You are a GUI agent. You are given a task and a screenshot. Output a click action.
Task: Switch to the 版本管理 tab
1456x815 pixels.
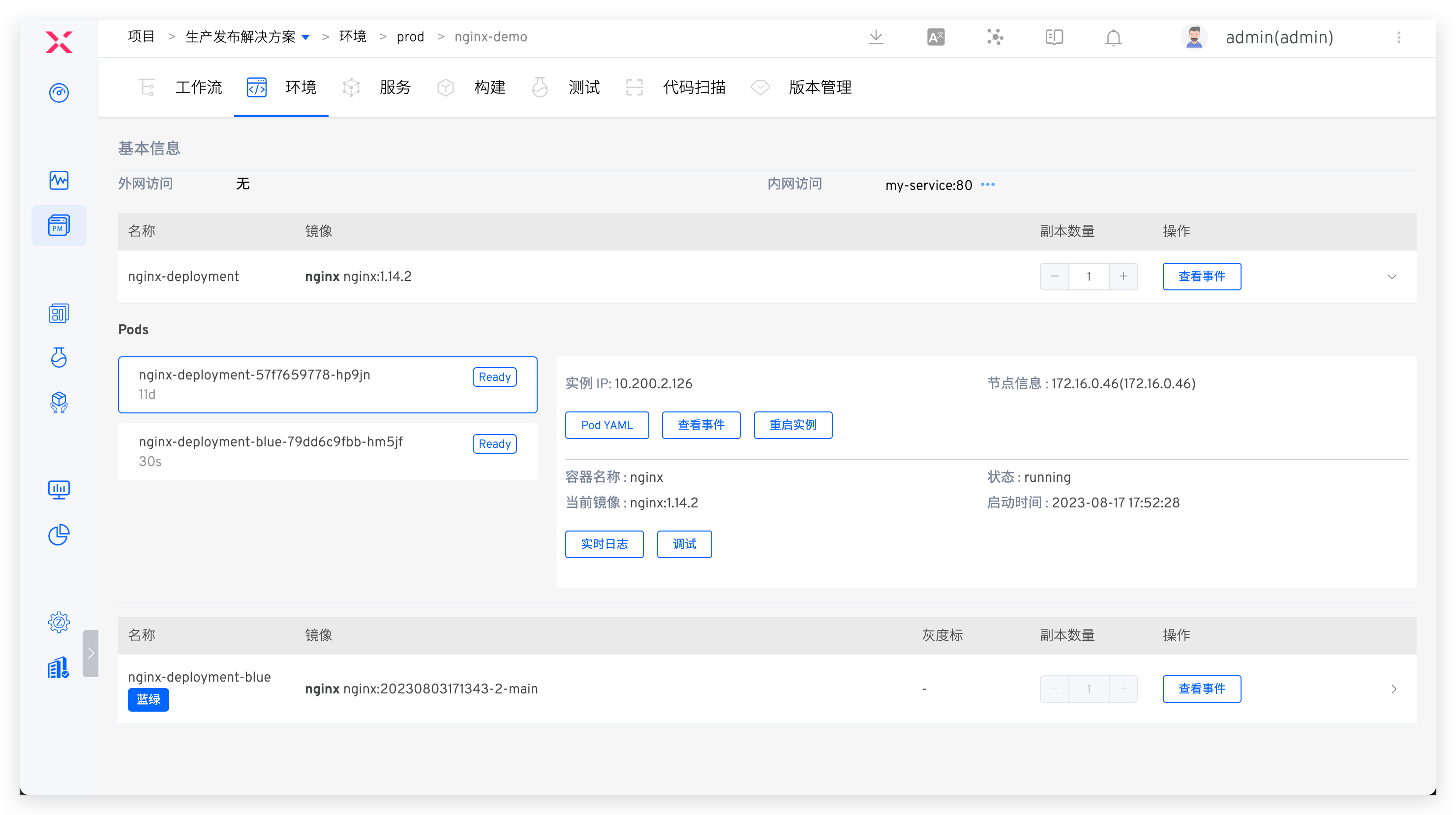[x=819, y=88]
